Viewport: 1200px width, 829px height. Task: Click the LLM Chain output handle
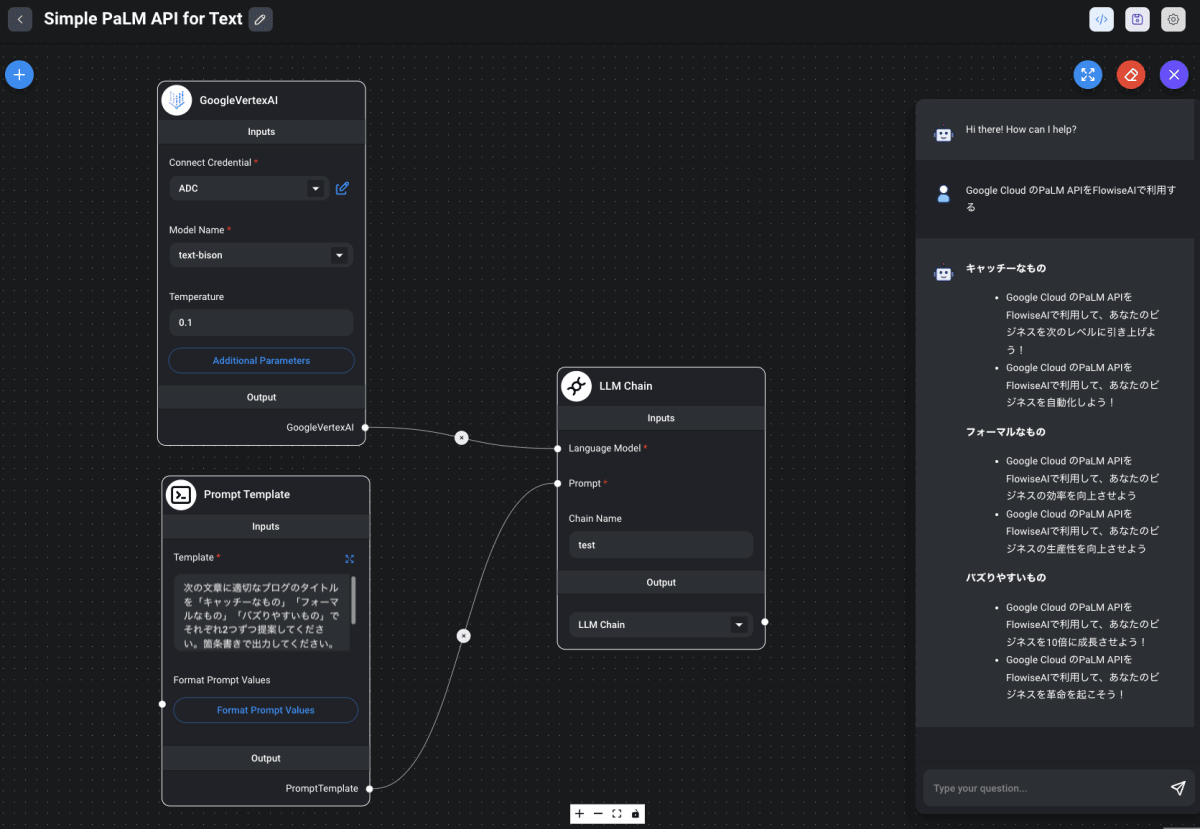[765, 621]
